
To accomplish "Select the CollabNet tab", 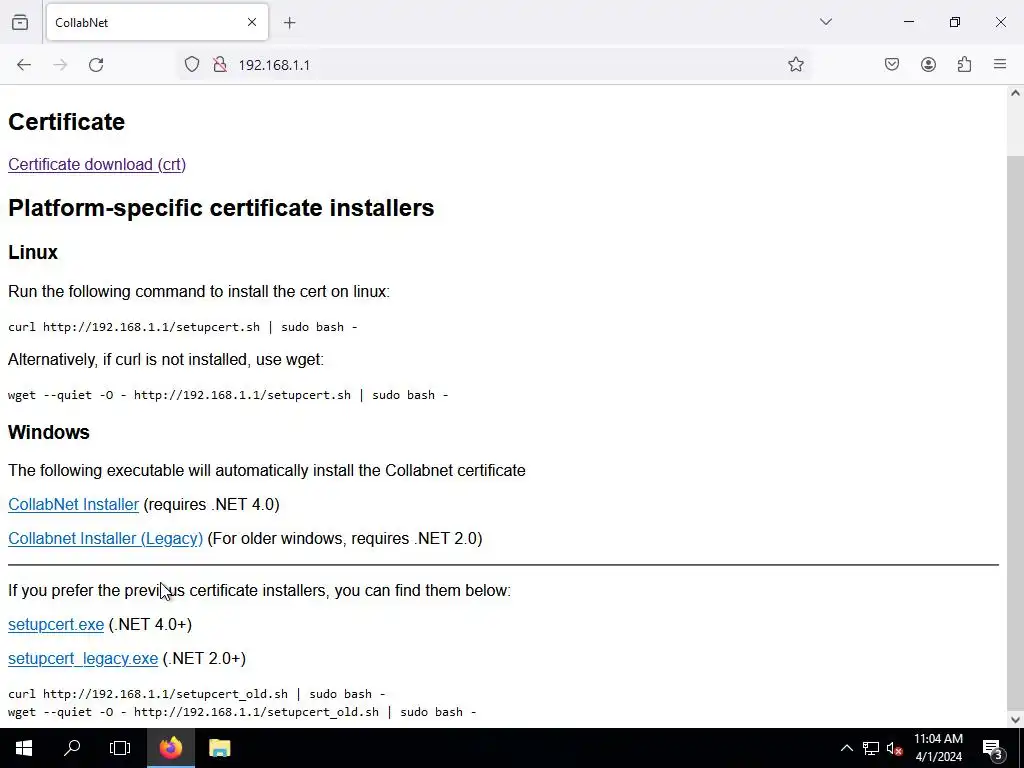I will pos(157,22).
